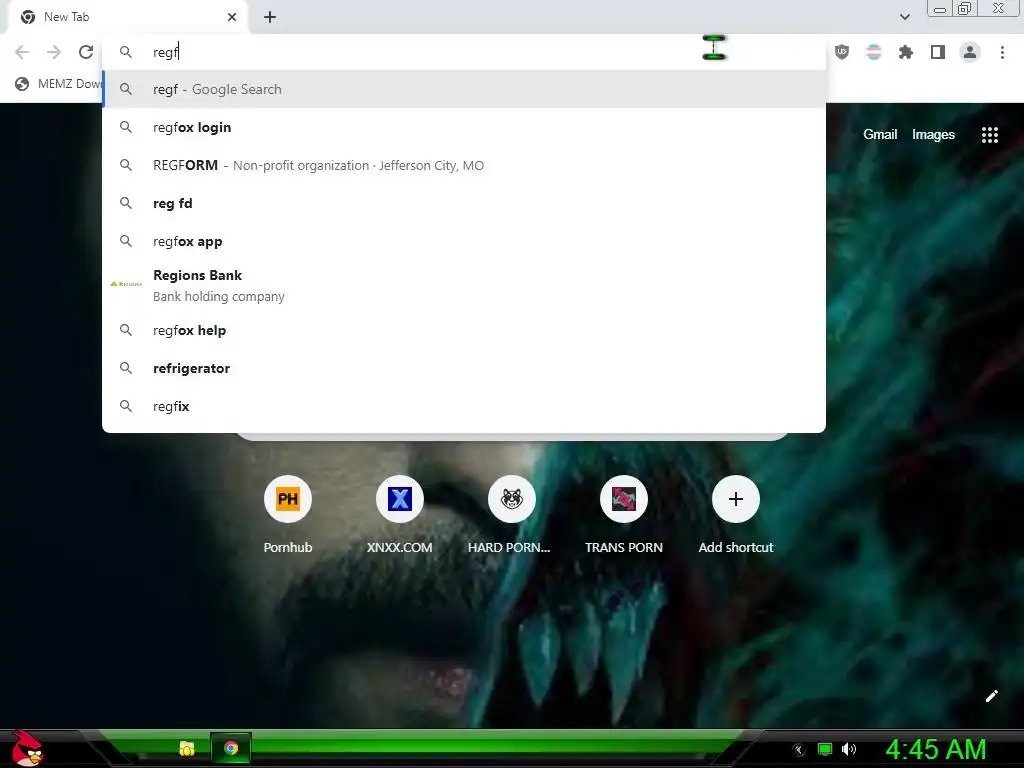The image size is (1024, 768).
Task: Choose the 'regfix' suggestion
Action: [464, 406]
